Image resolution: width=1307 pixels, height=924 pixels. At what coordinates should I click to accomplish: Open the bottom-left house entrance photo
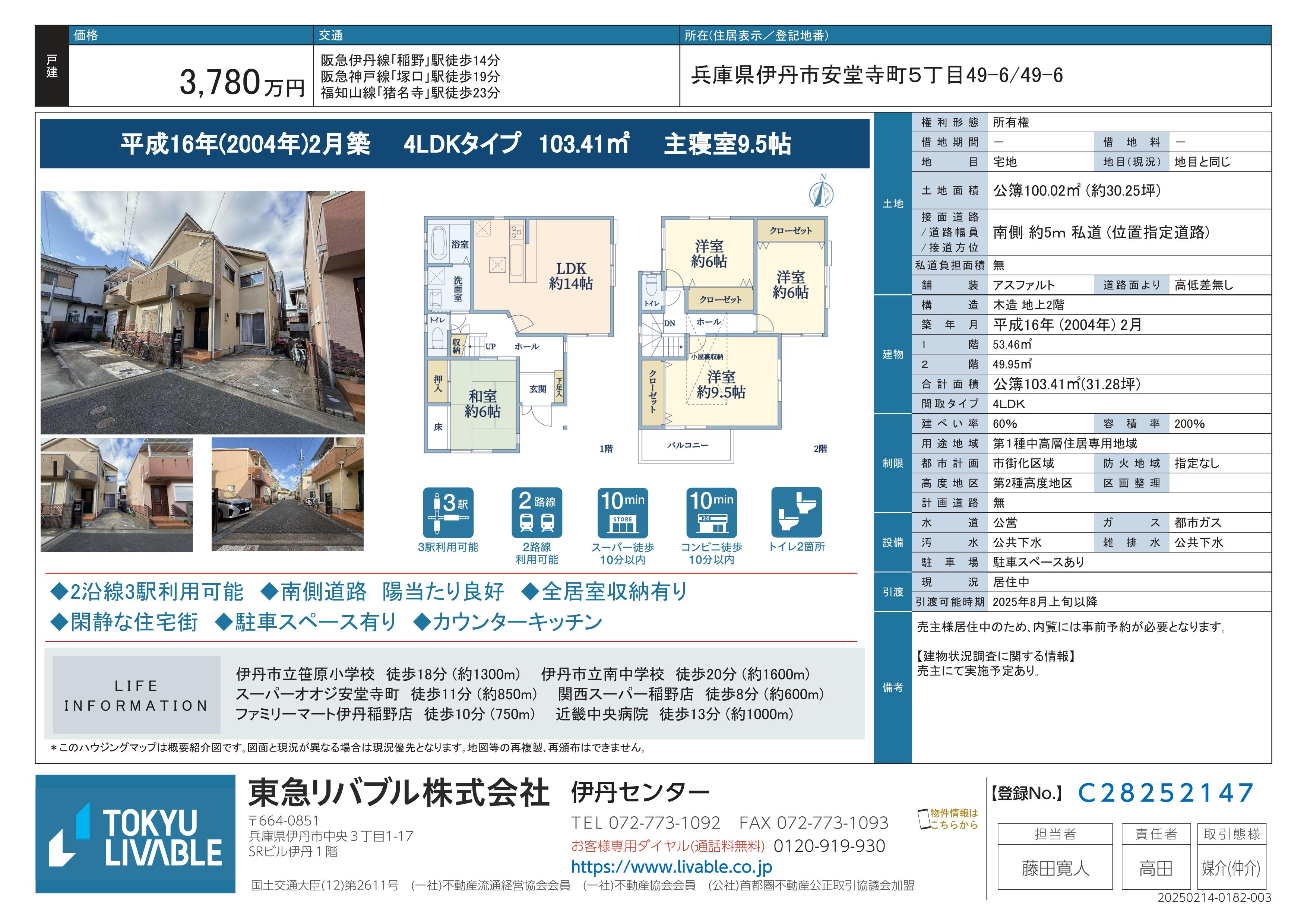117,494
